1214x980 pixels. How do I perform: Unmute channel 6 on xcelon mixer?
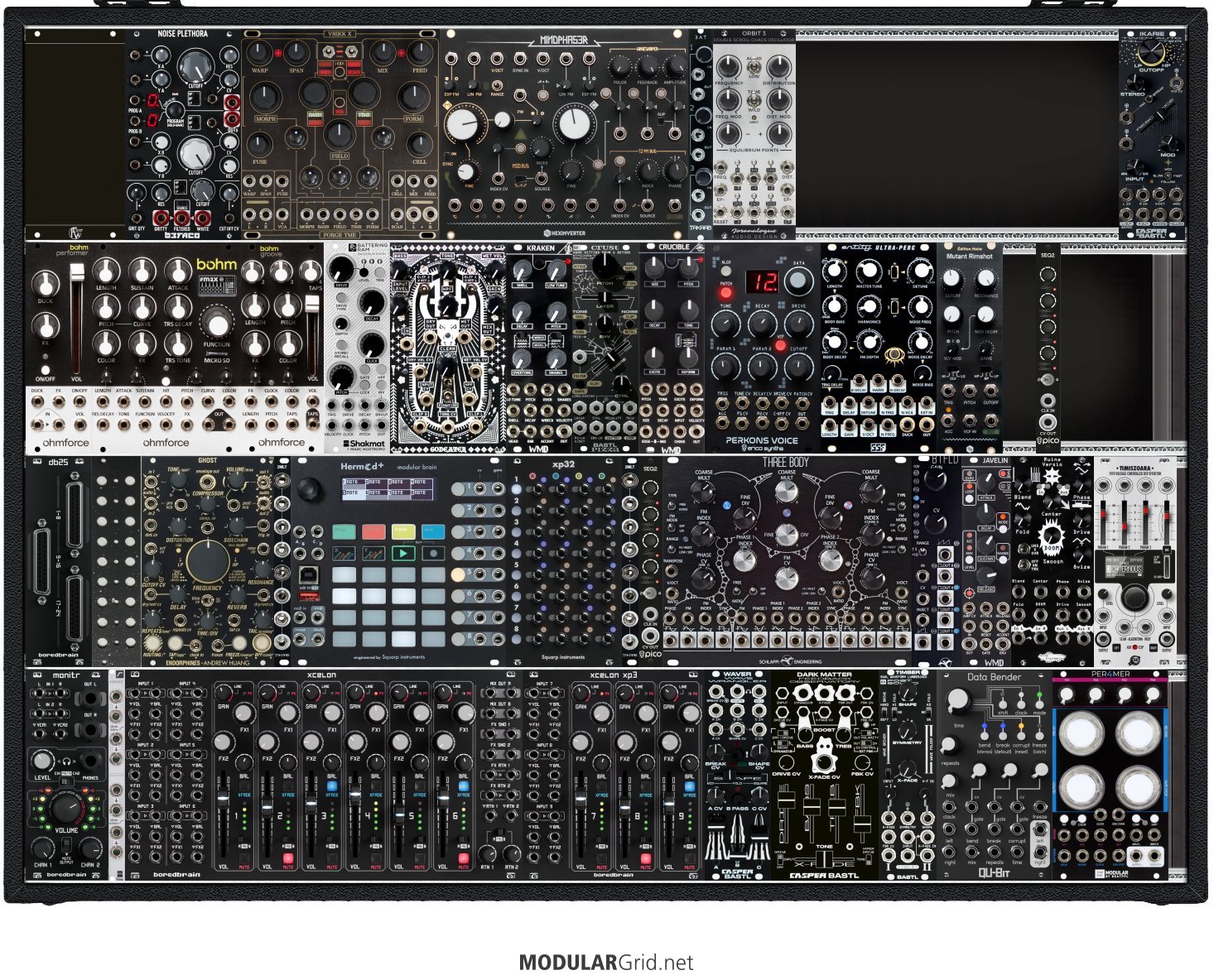463,857
